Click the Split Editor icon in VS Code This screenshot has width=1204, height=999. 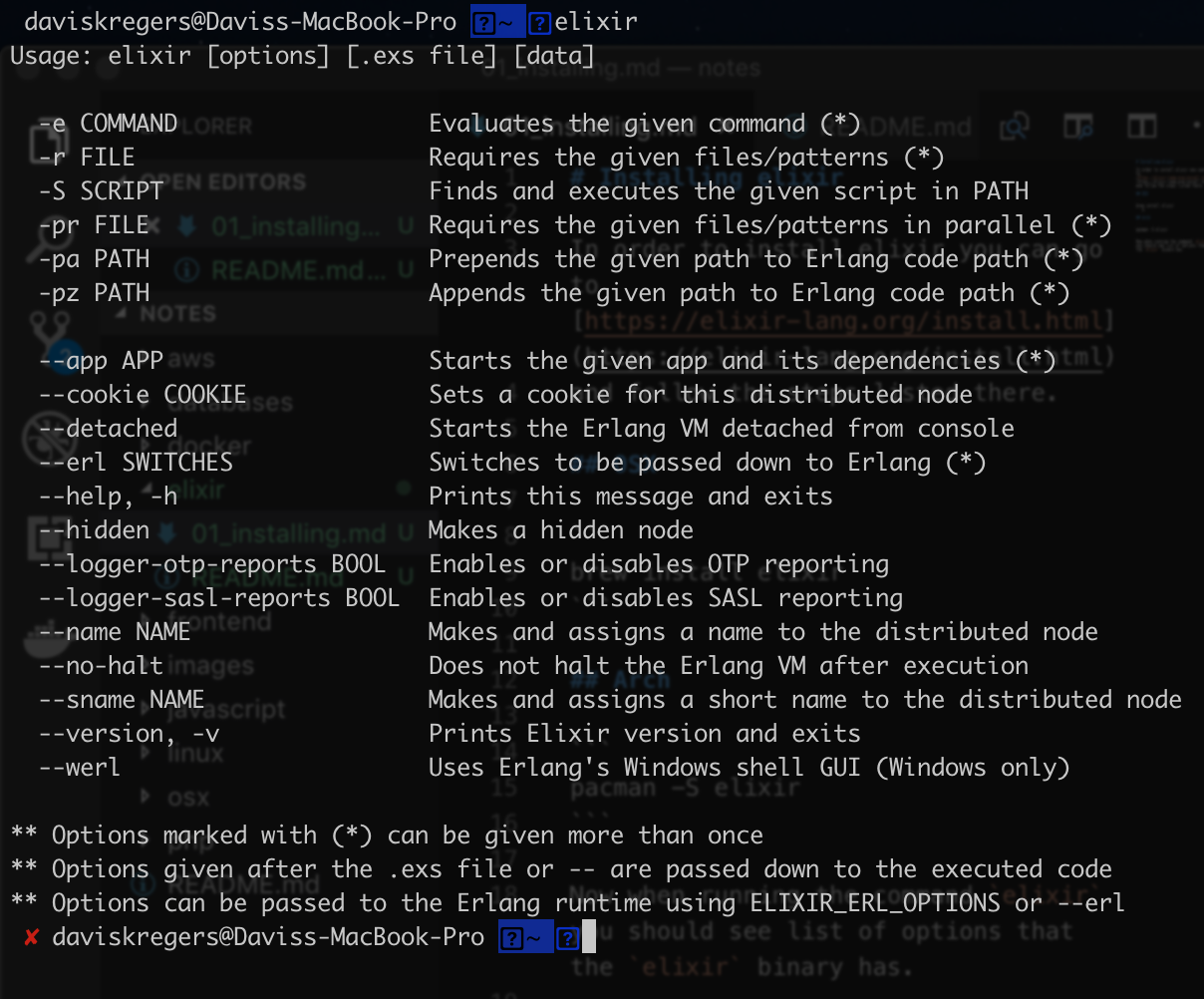1142,127
